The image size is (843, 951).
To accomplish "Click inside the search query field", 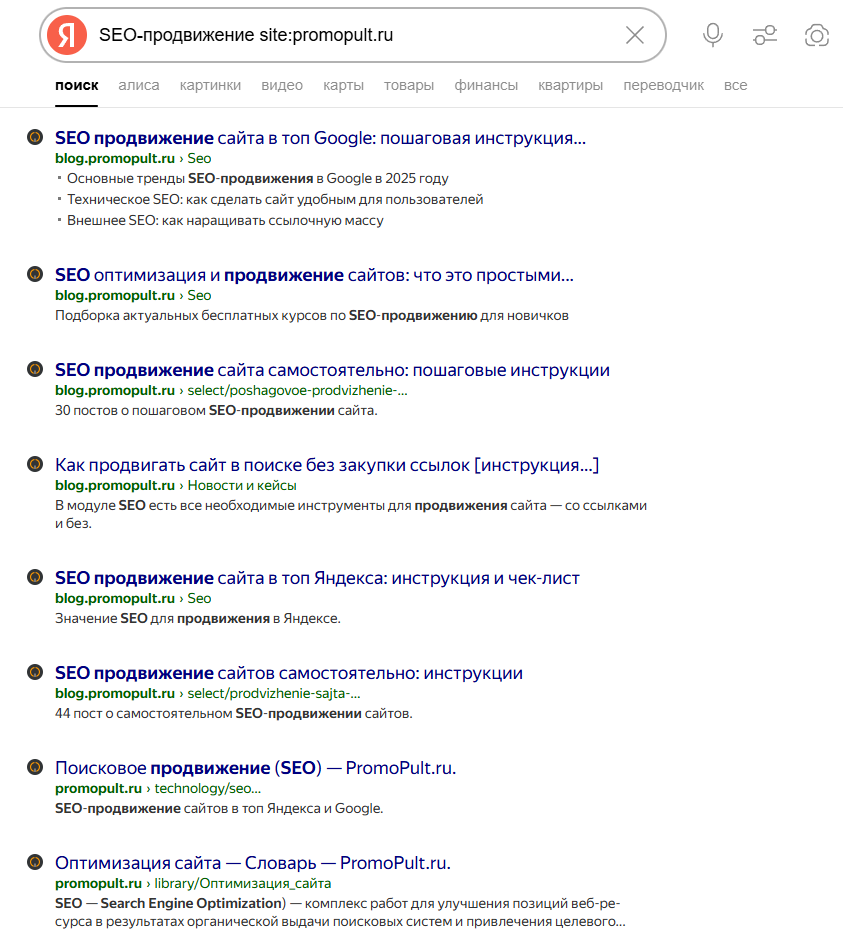I will point(350,35).
